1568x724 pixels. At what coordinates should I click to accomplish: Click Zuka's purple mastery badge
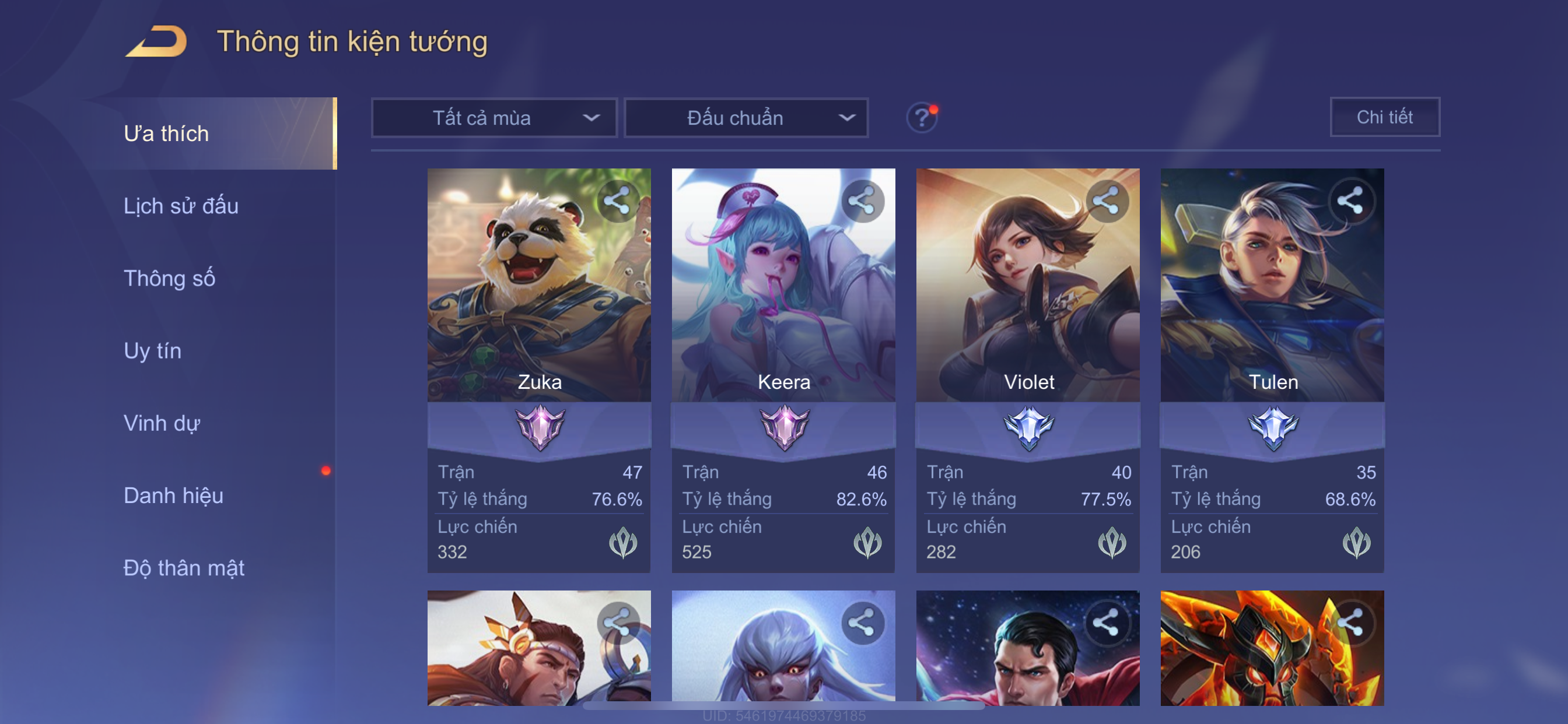click(540, 427)
